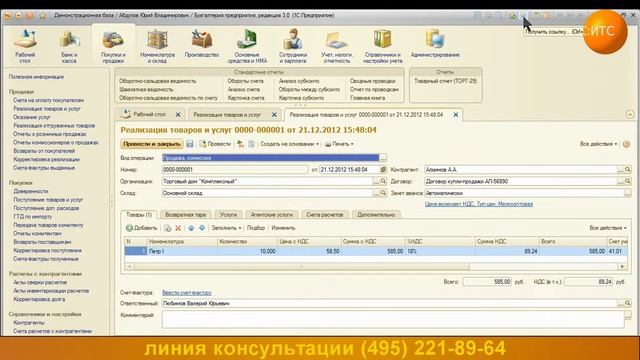Click the Провести toolbar button
640x360 pixels.
click(215, 144)
